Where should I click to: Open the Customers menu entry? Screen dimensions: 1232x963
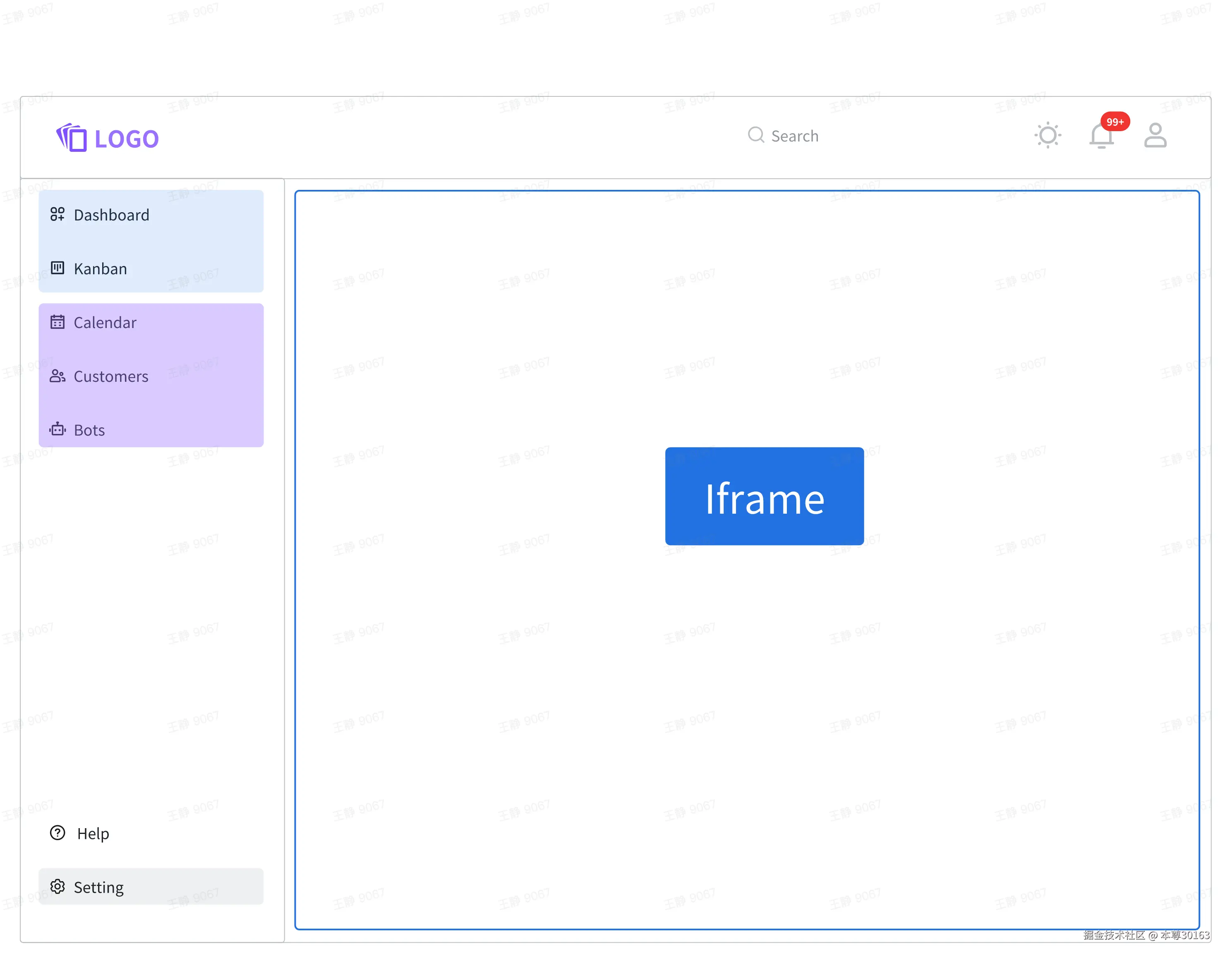(x=111, y=376)
